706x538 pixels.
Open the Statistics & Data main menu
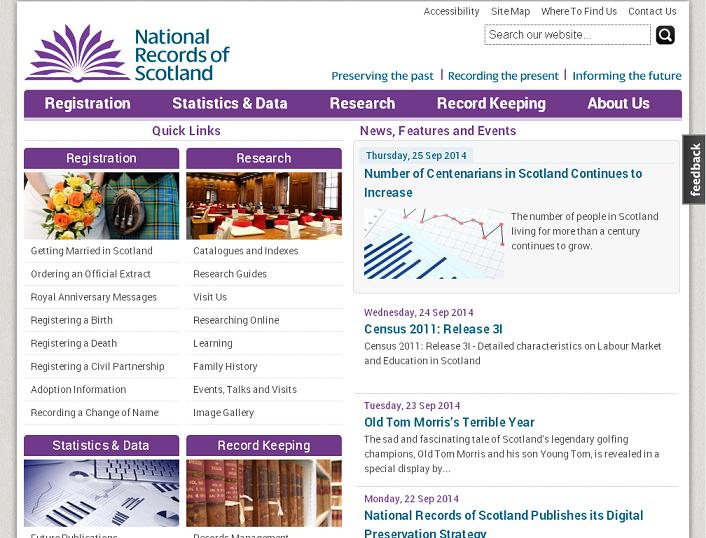point(230,104)
